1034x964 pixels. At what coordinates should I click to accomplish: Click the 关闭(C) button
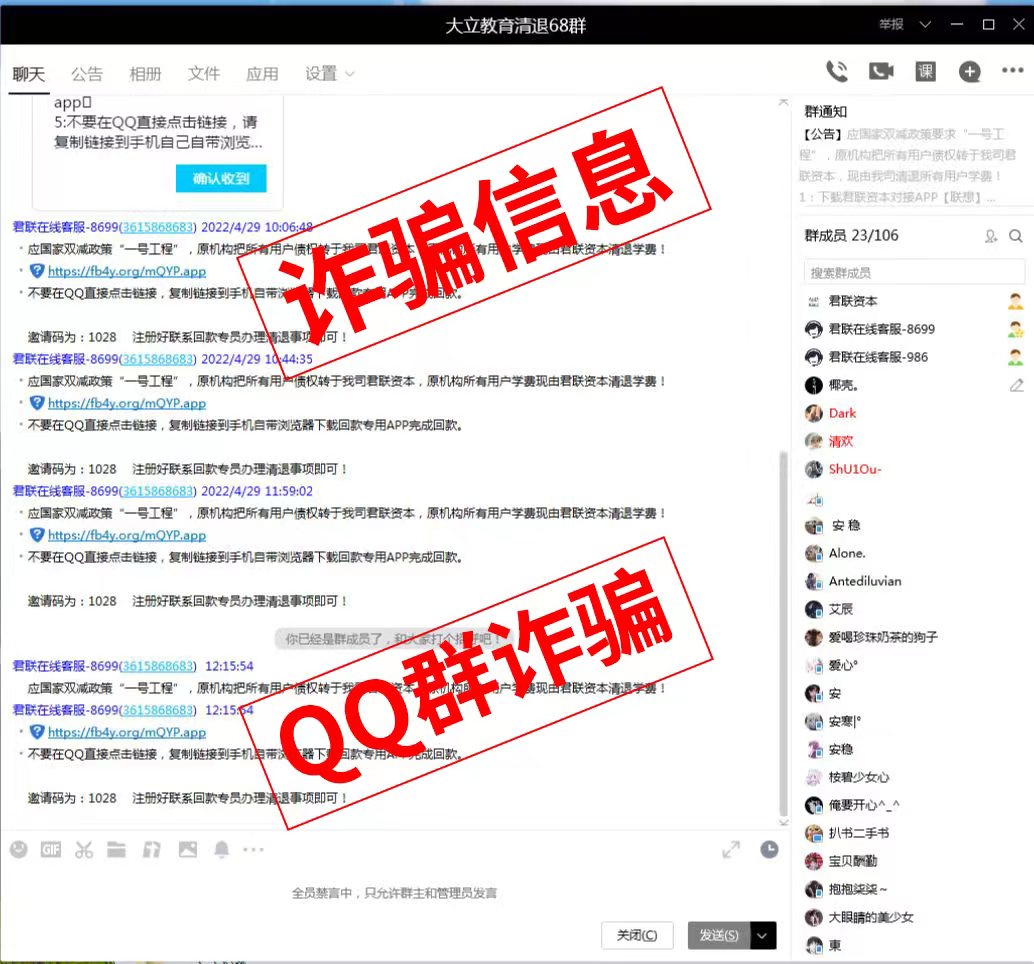637,935
